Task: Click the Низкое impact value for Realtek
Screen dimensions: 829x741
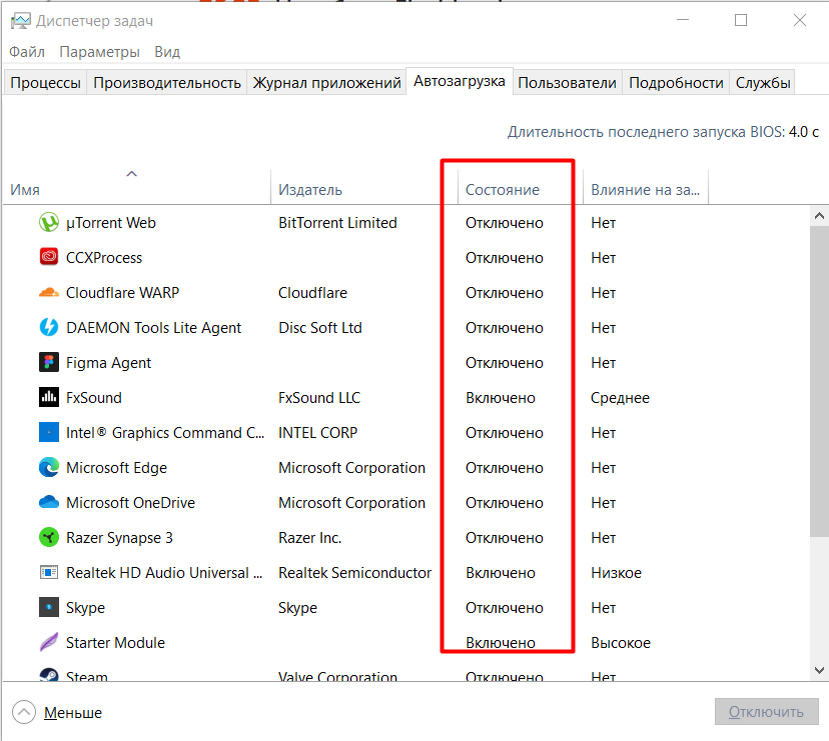Action: [616, 573]
